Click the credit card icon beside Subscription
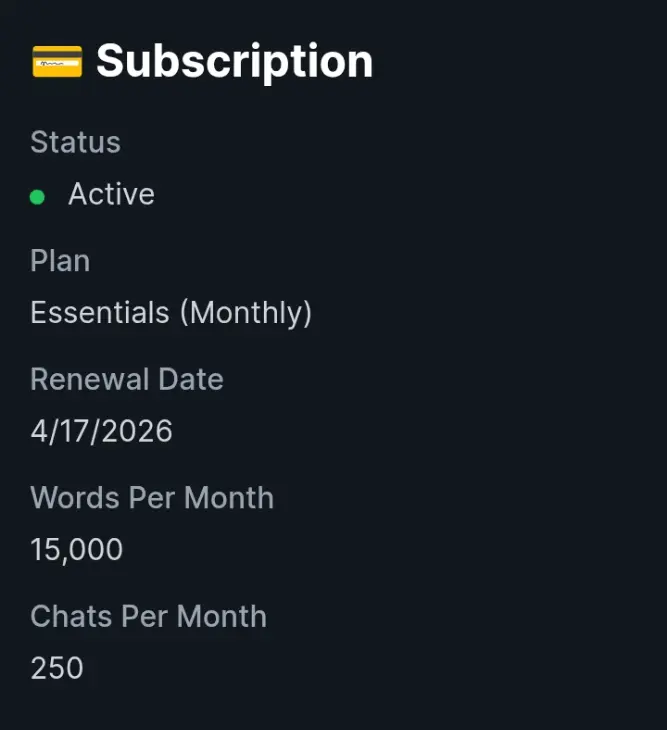Viewport: 667px width, 730px height. coord(57,61)
